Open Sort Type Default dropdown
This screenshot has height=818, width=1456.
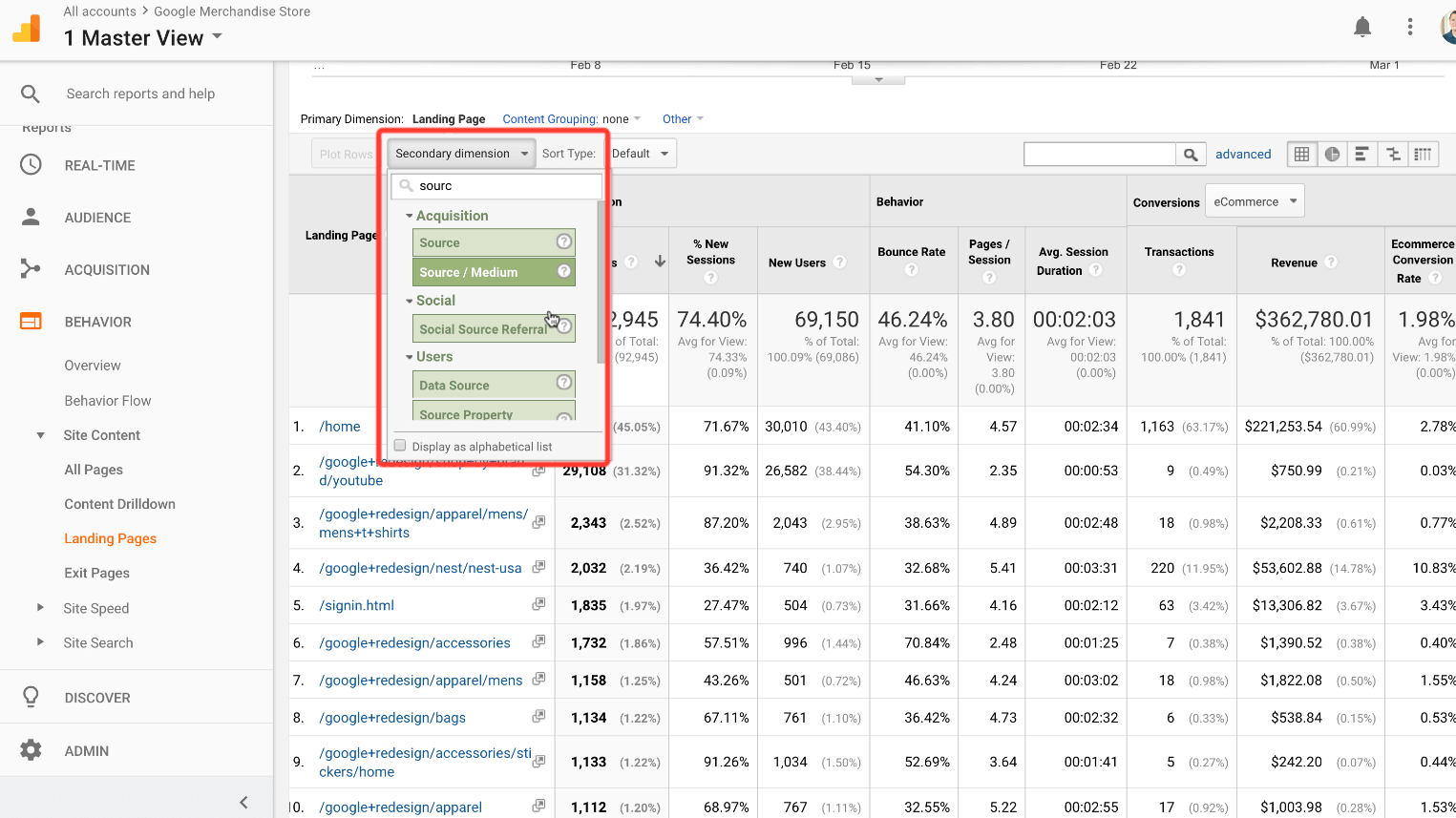pyautogui.click(x=642, y=154)
